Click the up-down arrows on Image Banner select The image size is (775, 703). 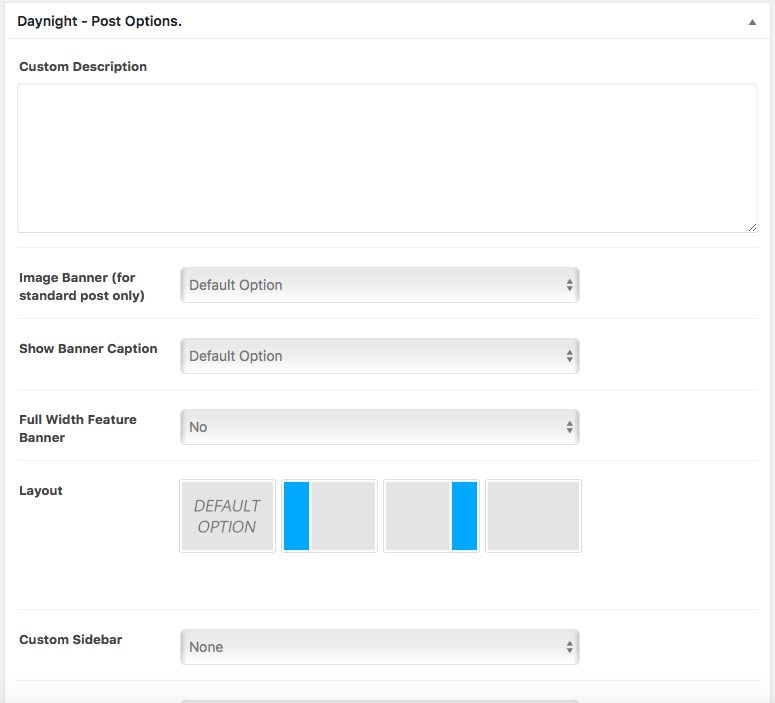[x=569, y=285]
